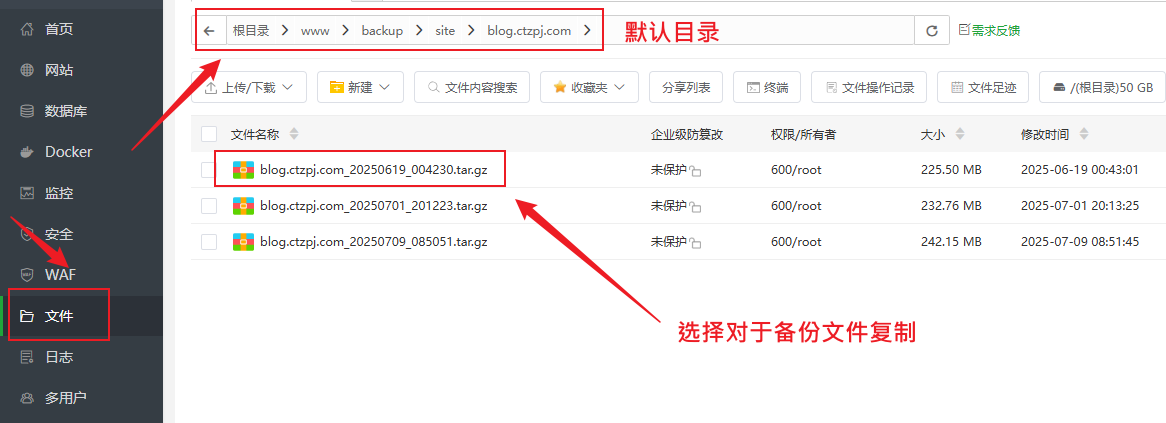The image size is (1166, 423).
Task: Click the backup breadcrumb in path
Action: tap(382, 31)
